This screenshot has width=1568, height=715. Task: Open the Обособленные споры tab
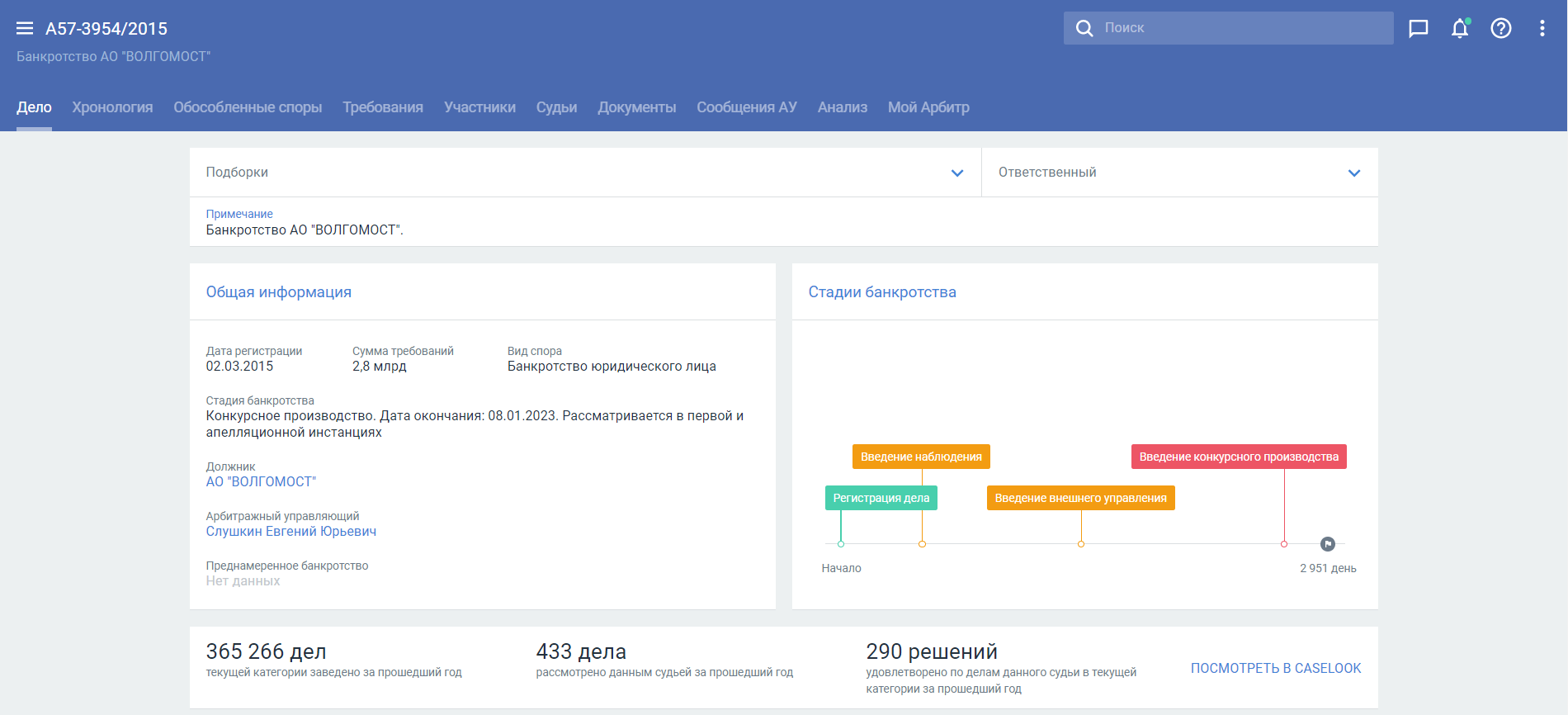[x=248, y=107]
